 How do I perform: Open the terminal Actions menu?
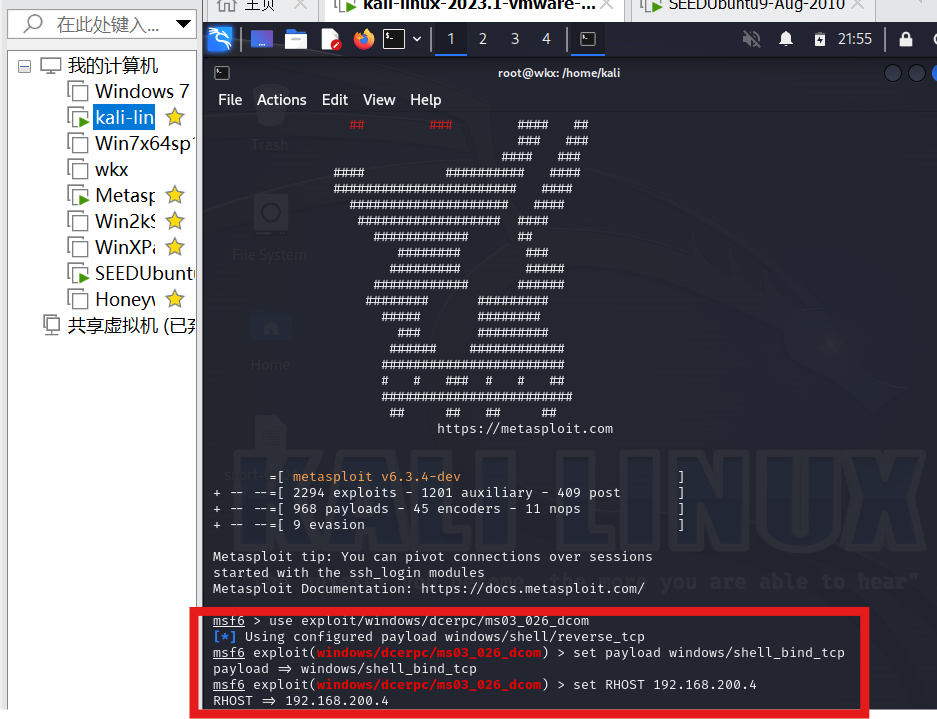[281, 100]
